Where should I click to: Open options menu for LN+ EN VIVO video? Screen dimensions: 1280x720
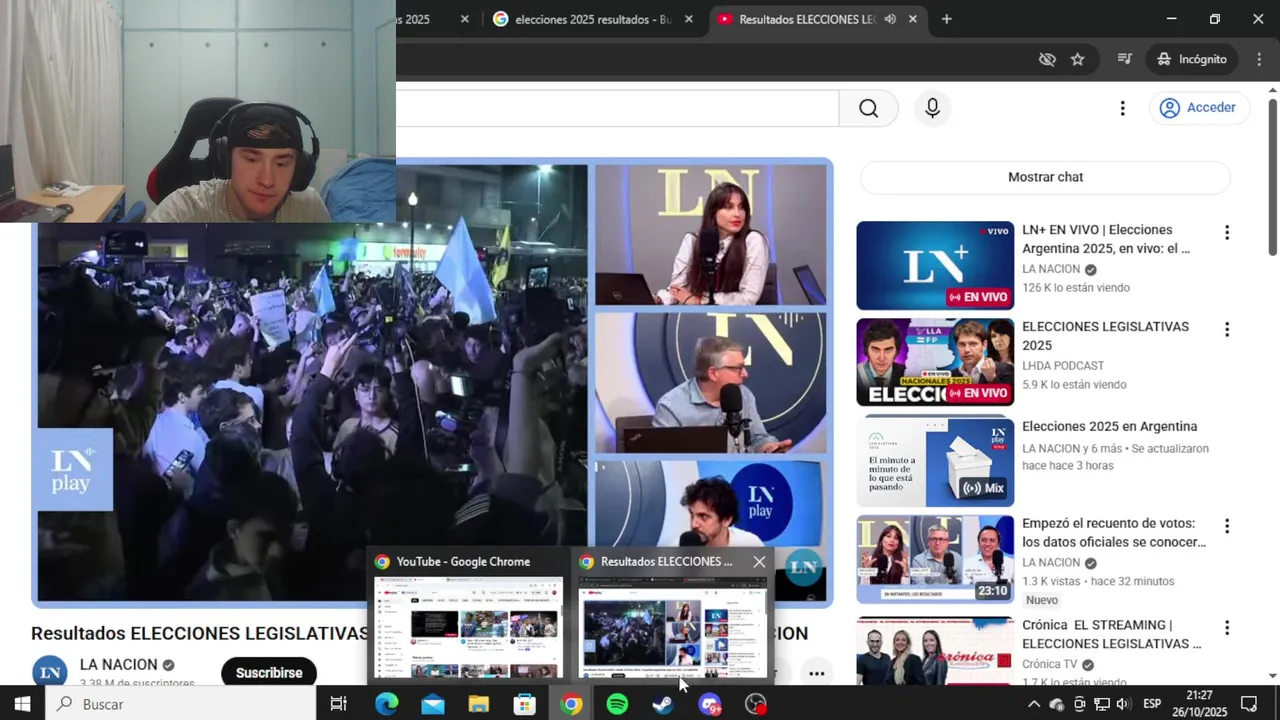tap(1227, 232)
